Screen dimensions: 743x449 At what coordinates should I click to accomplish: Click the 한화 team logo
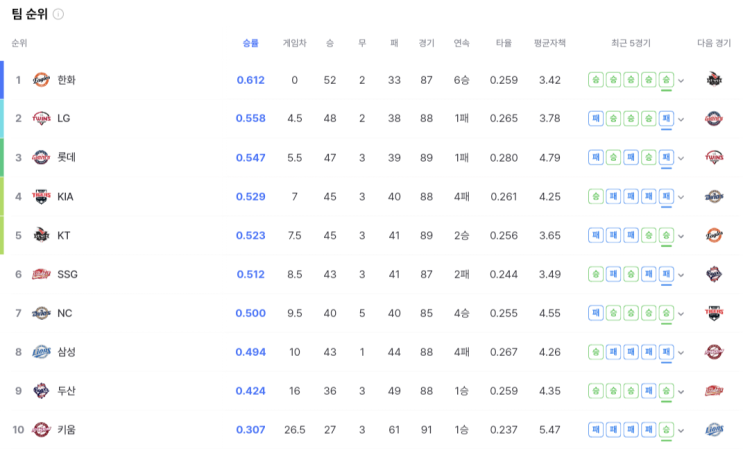point(41,80)
